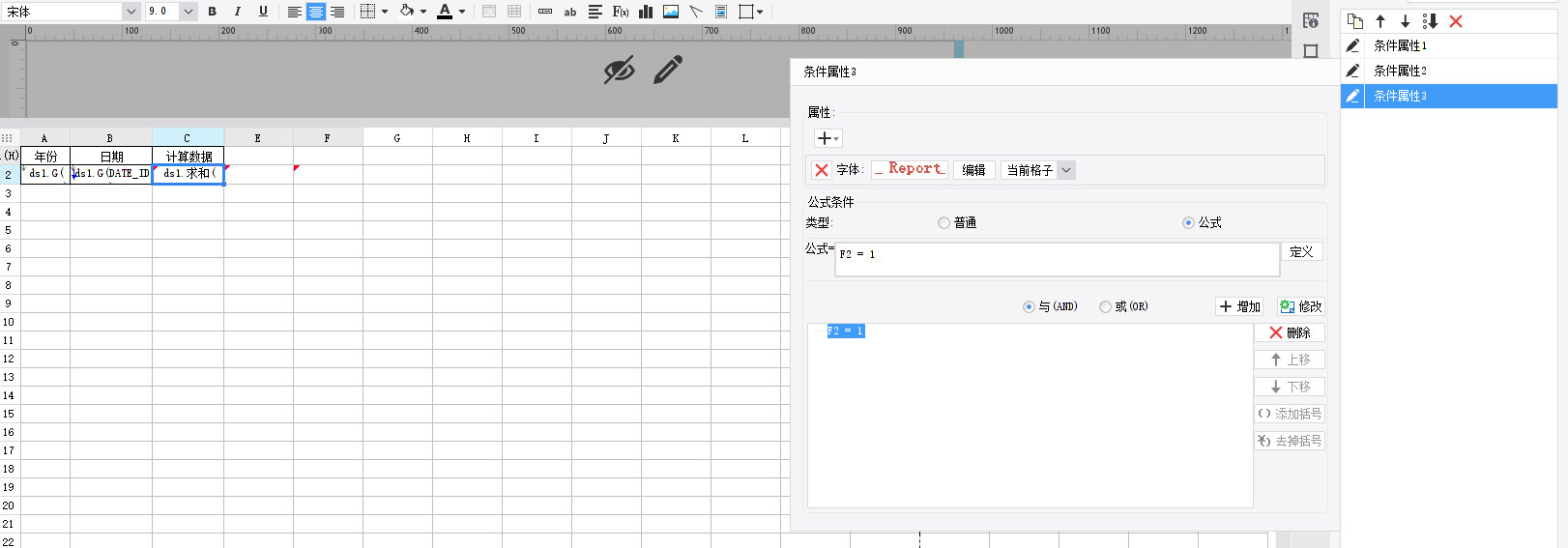Move condition attribute down in list
This screenshot has height=548, width=1568.
point(1406,21)
